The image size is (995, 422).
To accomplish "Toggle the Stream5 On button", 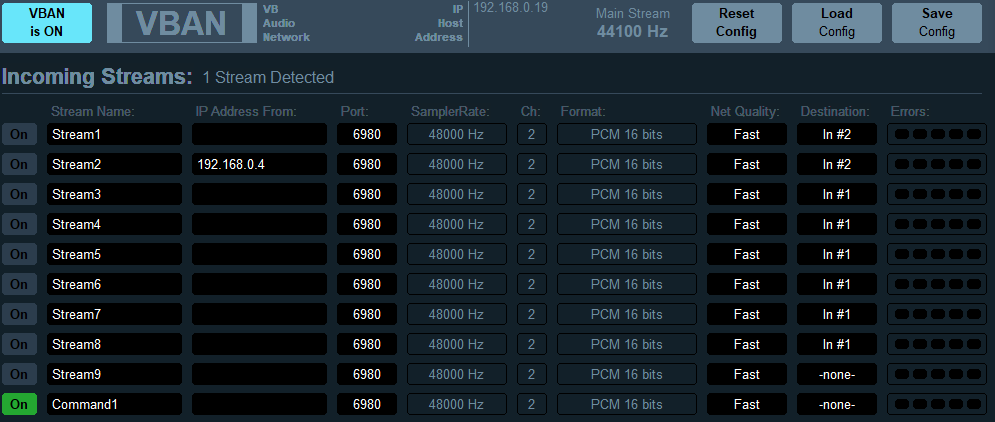I will [19, 254].
